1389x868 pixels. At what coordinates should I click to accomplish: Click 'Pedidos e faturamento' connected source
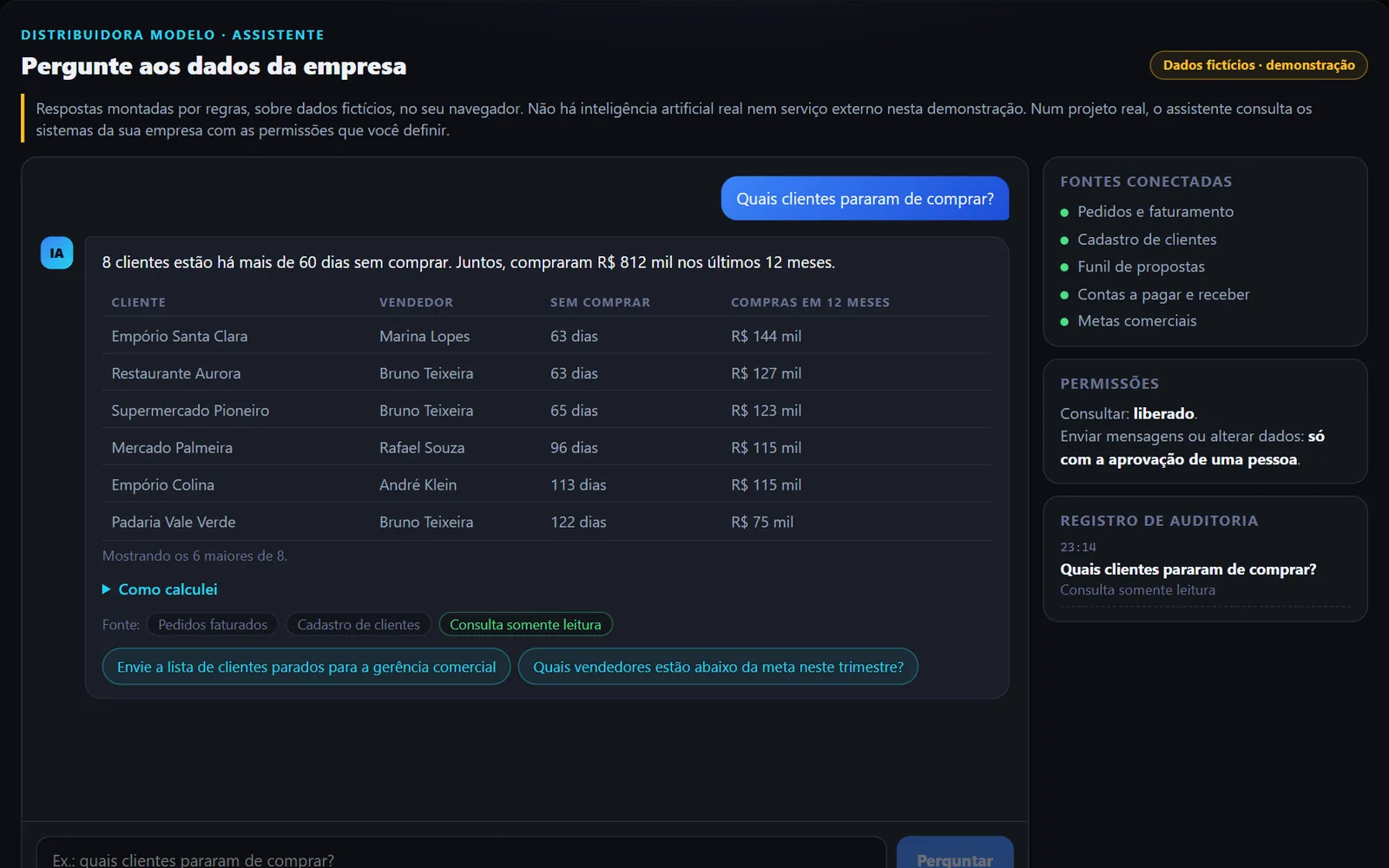pos(1155,212)
